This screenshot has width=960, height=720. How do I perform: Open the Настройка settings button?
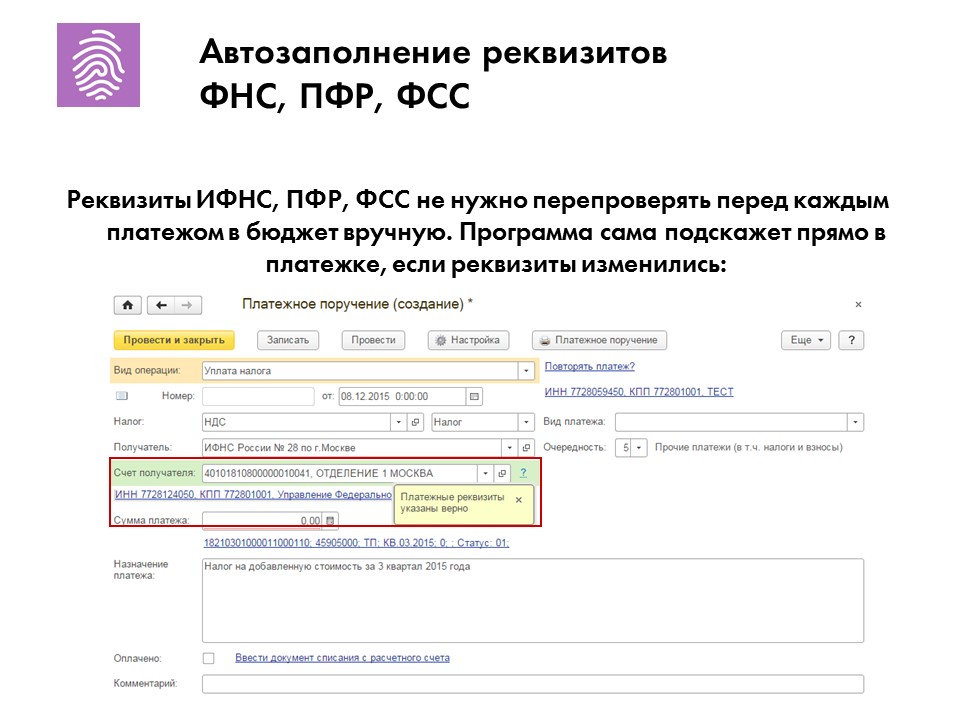point(468,340)
